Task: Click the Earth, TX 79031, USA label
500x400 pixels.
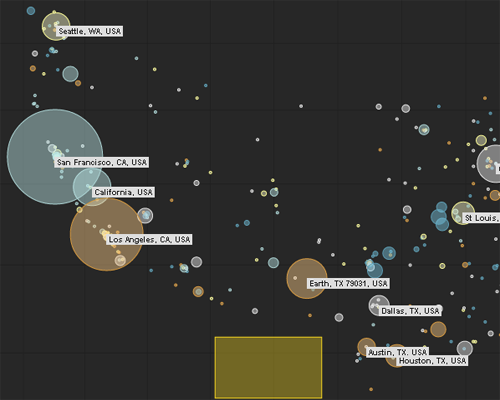Action: pos(348,284)
